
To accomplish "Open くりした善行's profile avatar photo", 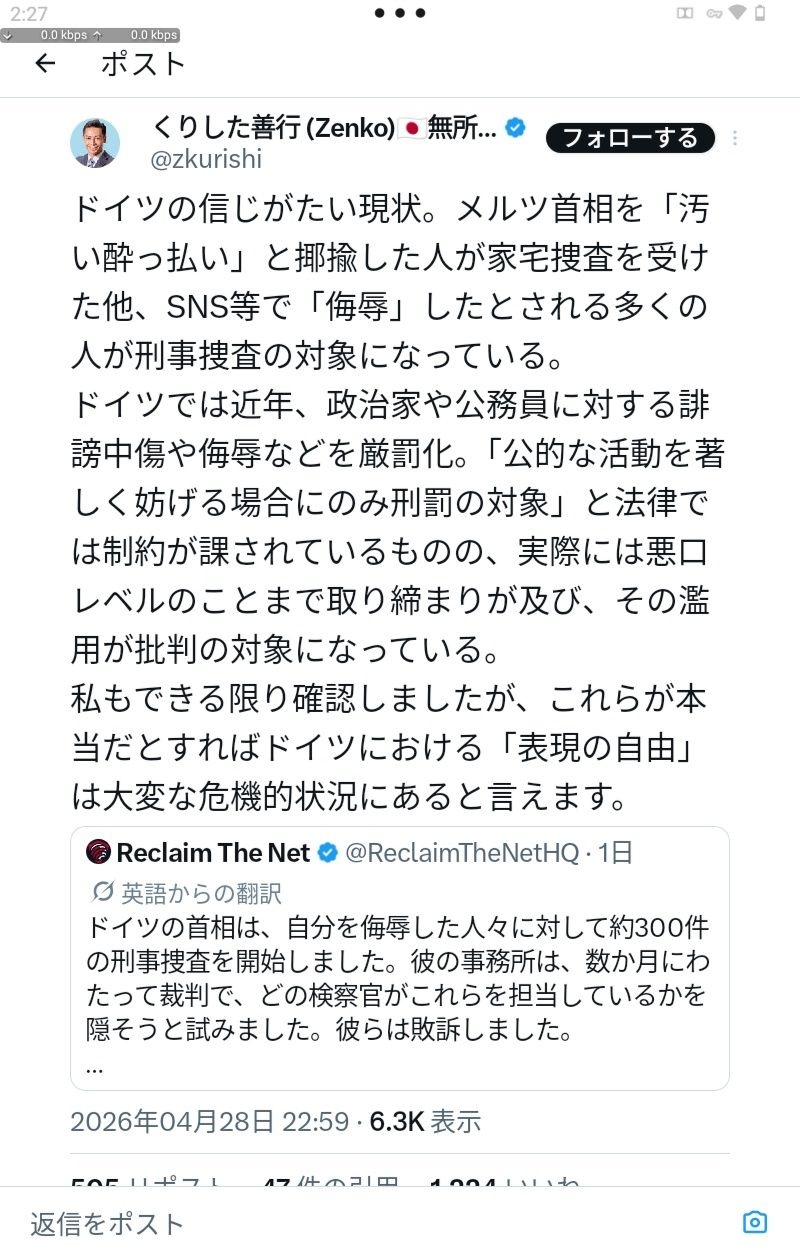I will click(x=95, y=143).
